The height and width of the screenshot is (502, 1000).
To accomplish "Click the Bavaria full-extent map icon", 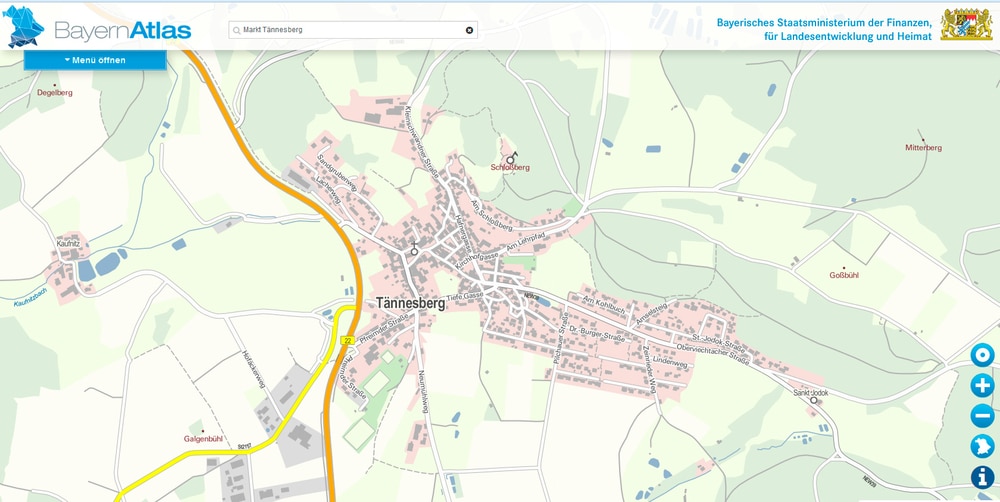I will click(982, 447).
